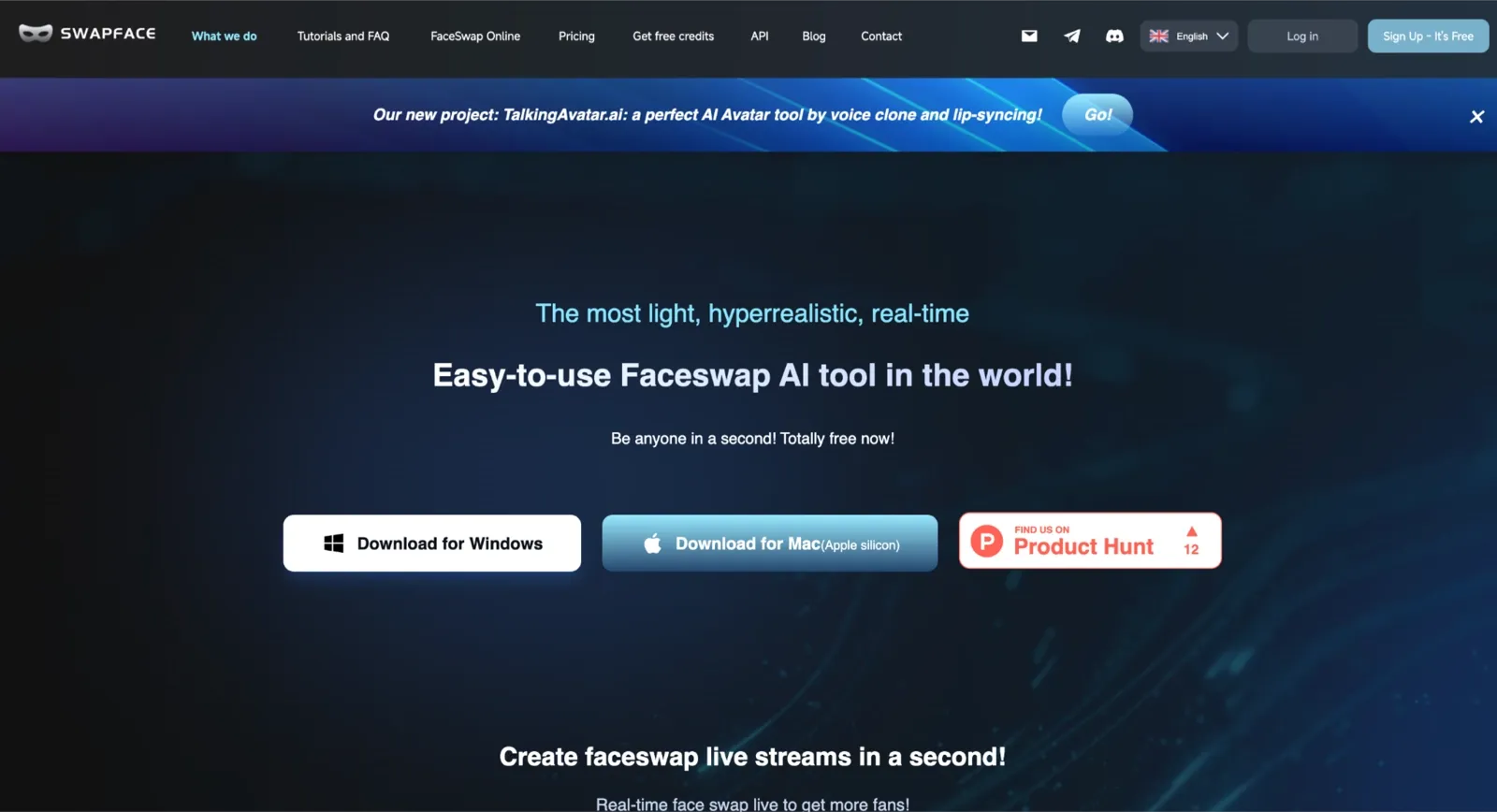Click 'Easy-to-use Faceswap AI tool' headline

752,375
